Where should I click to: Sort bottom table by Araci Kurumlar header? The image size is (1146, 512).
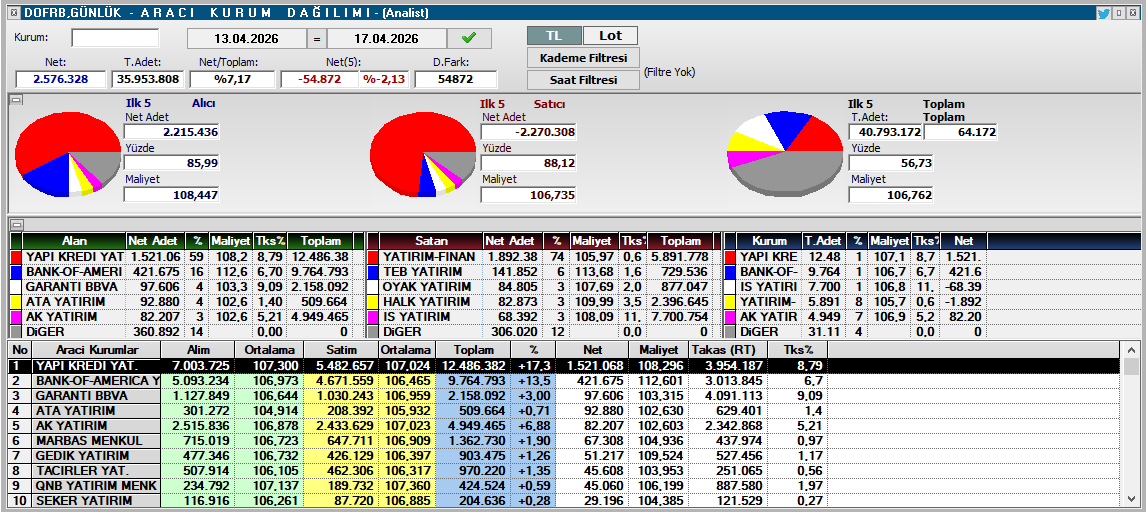click(x=96, y=350)
